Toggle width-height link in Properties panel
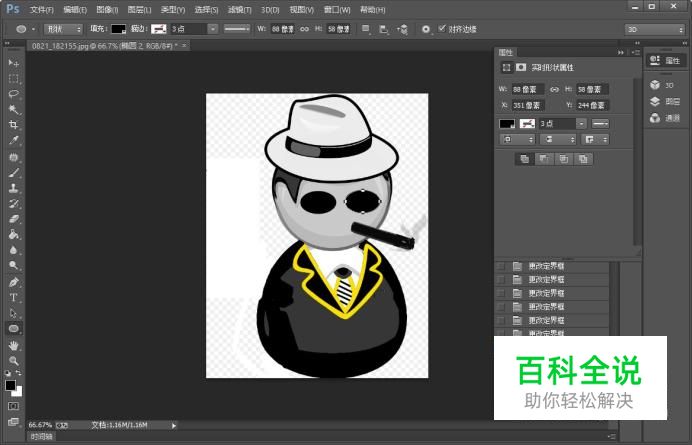The width and height of the screenshot is (692, 445). click(x=554, y=89)
